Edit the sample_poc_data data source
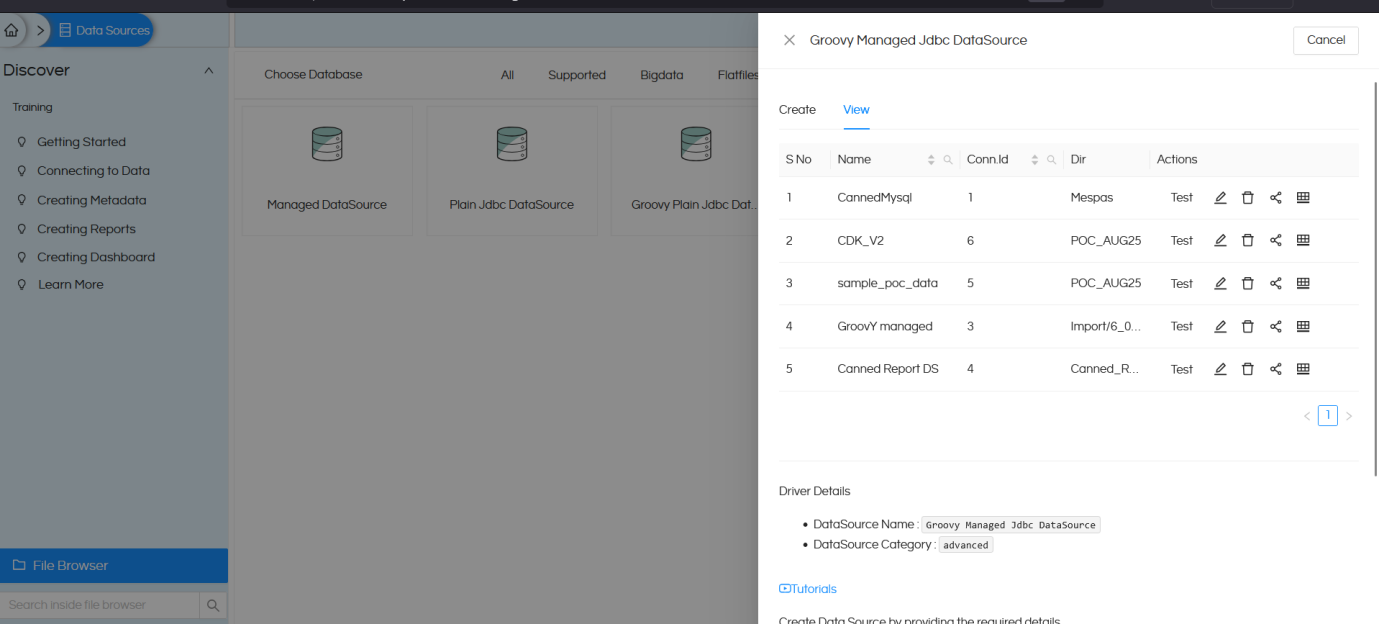This screenshot has width=1379, height=624. 1220,284
